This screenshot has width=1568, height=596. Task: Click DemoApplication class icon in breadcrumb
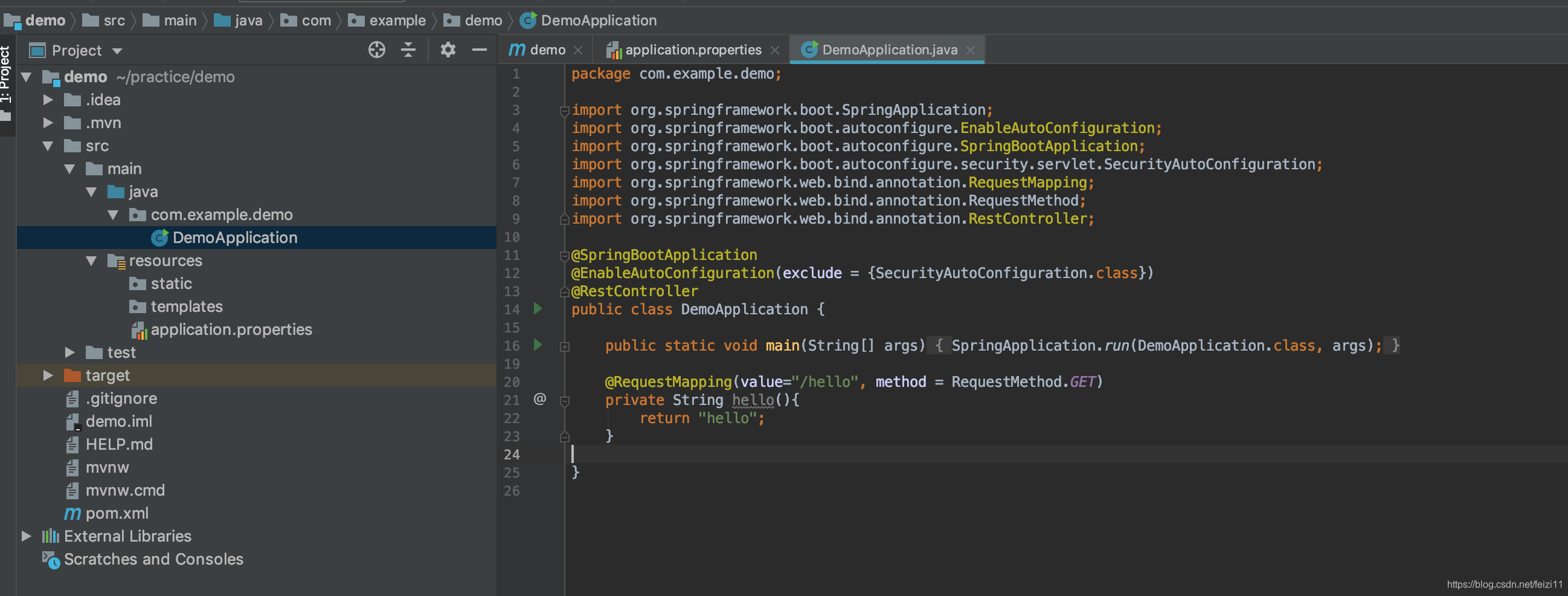point(528,20)
